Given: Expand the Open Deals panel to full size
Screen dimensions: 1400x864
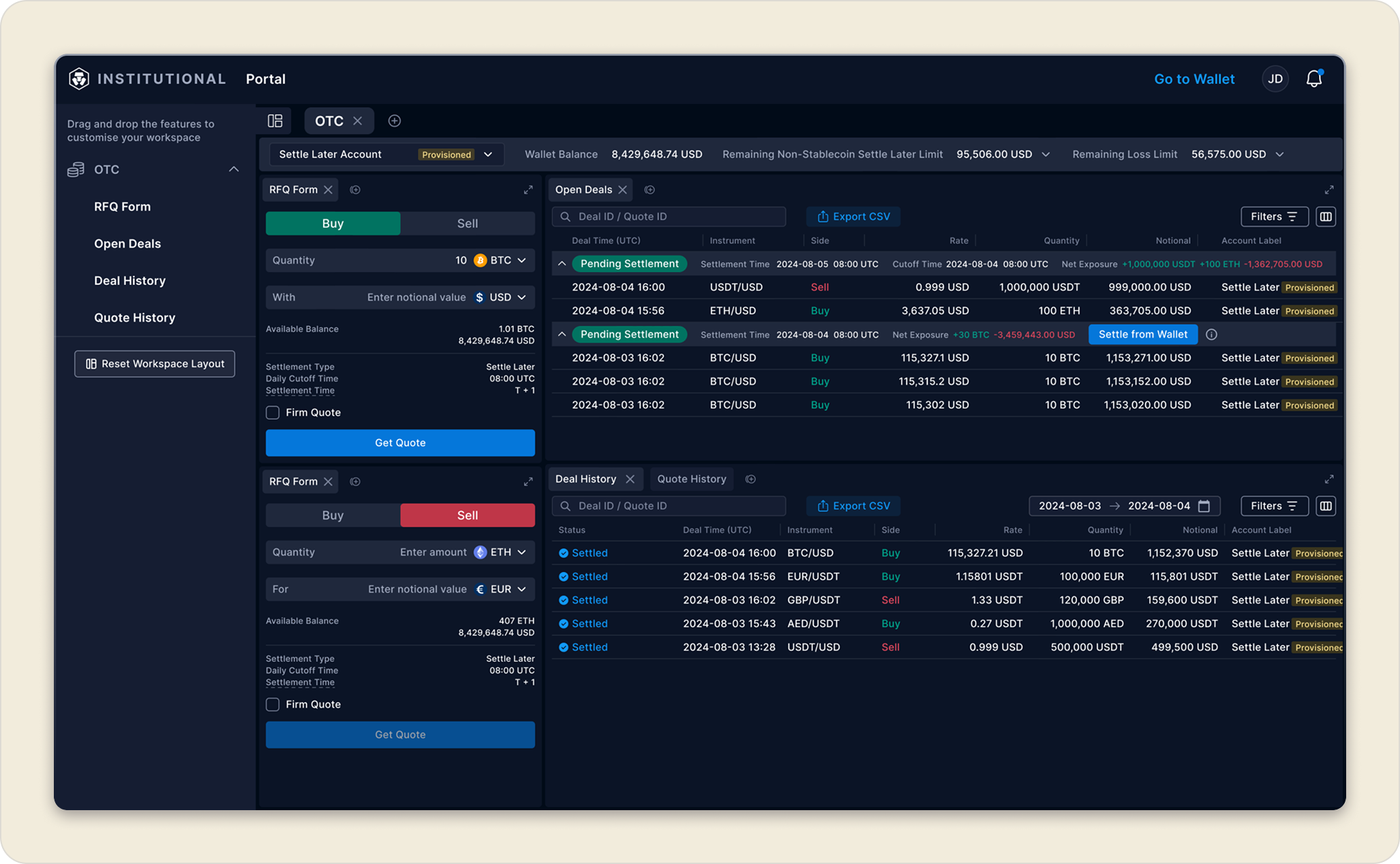Looking at the screenshot, I should point(1329,190).
